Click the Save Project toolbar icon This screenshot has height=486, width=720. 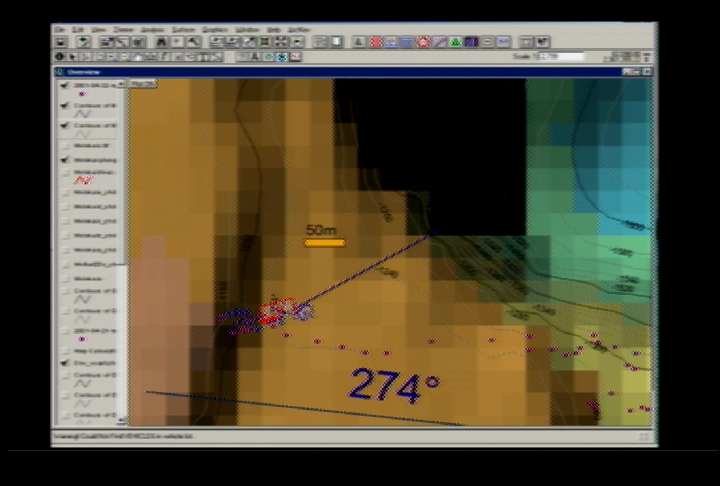(x=61, y=42)
